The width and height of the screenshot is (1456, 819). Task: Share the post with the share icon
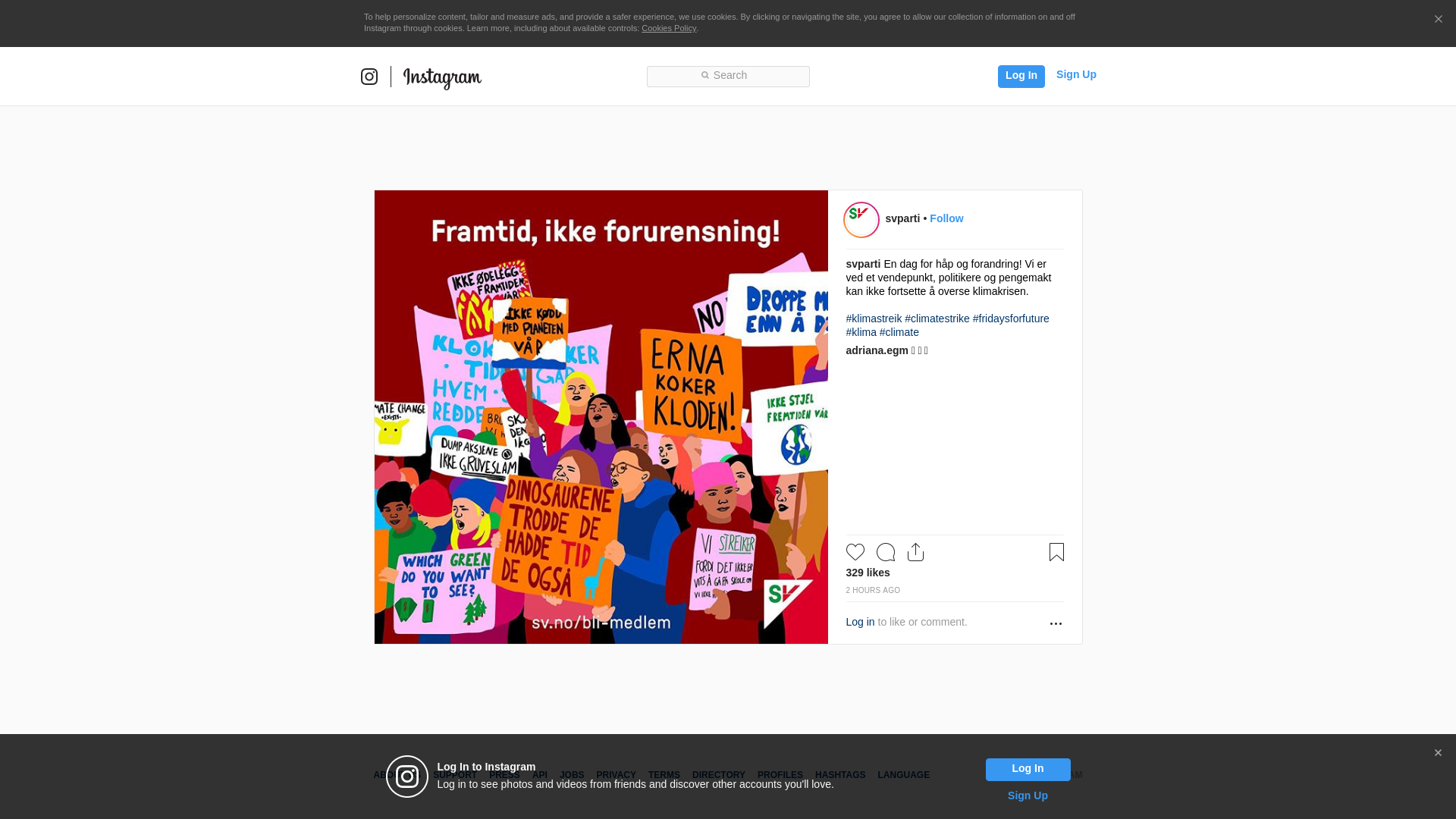pos(915,552)
